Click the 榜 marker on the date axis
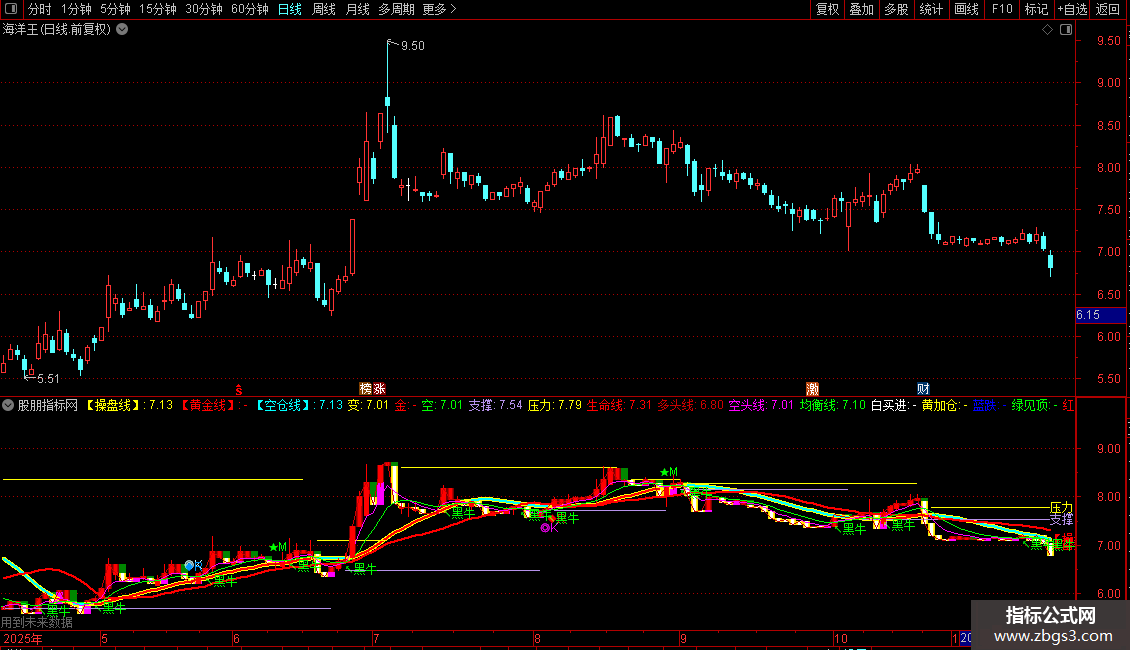1130x650 pixels. tap(365, 388)
